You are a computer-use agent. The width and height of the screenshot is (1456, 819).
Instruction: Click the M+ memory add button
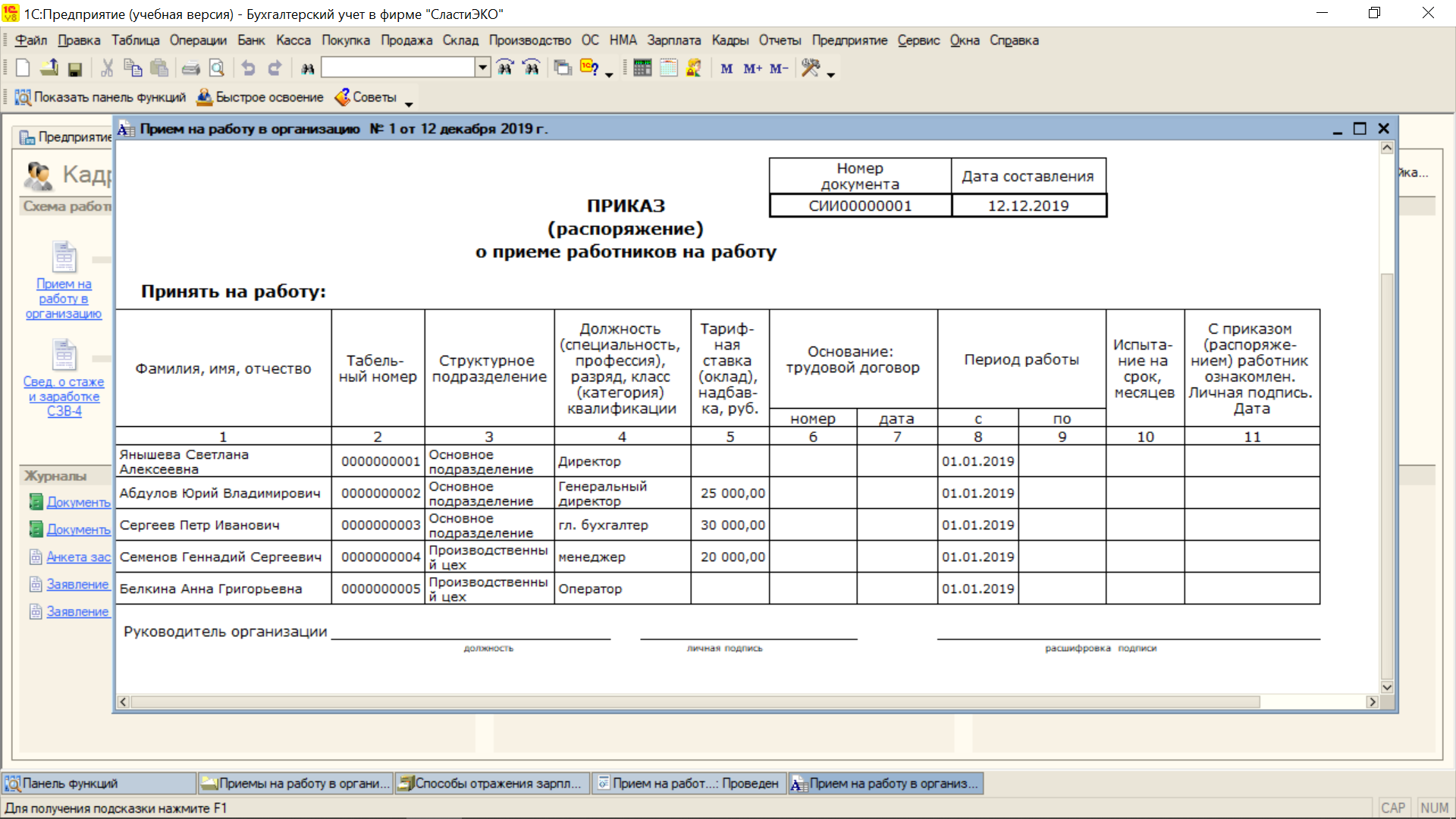752,69
